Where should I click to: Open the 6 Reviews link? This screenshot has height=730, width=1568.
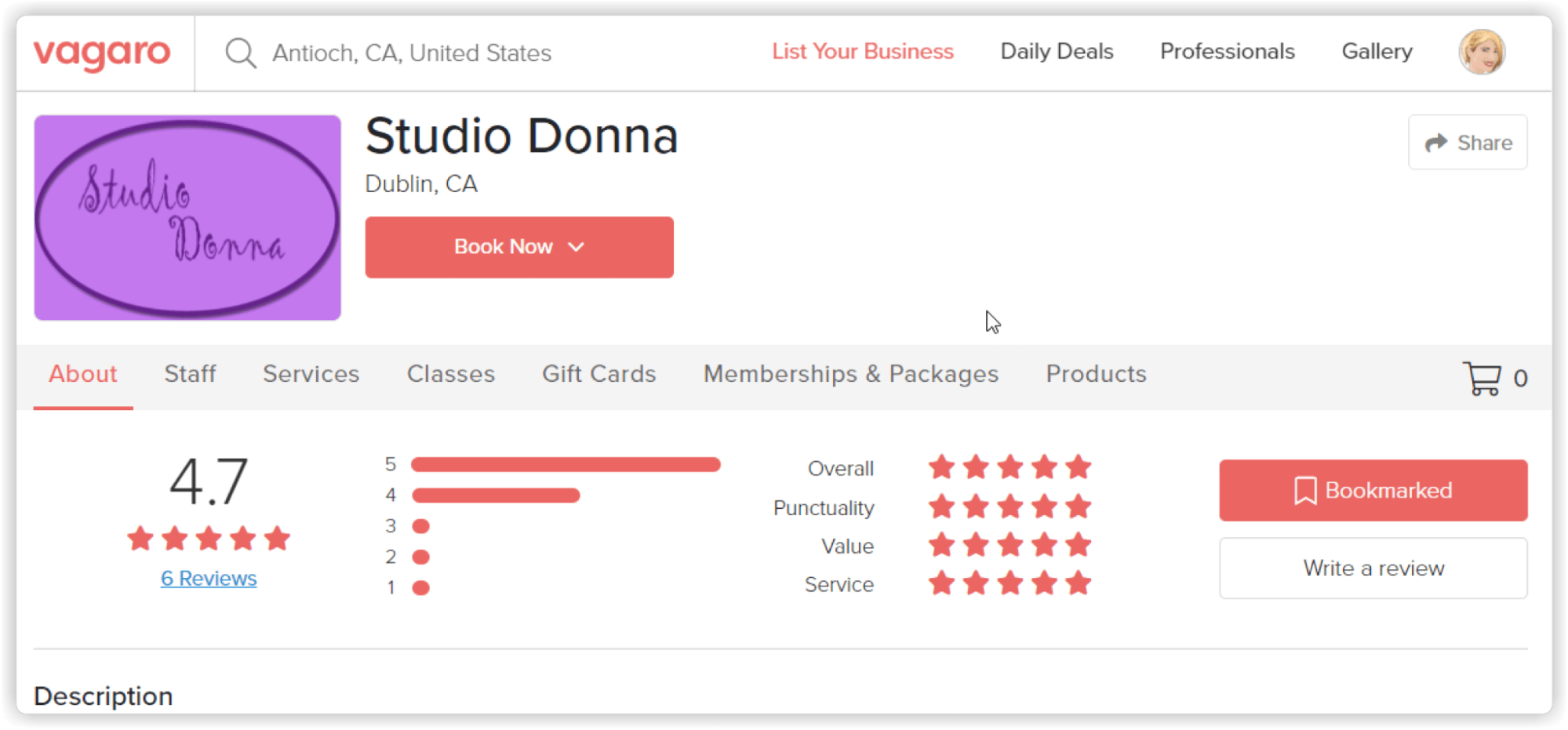(x=209, y=579)
